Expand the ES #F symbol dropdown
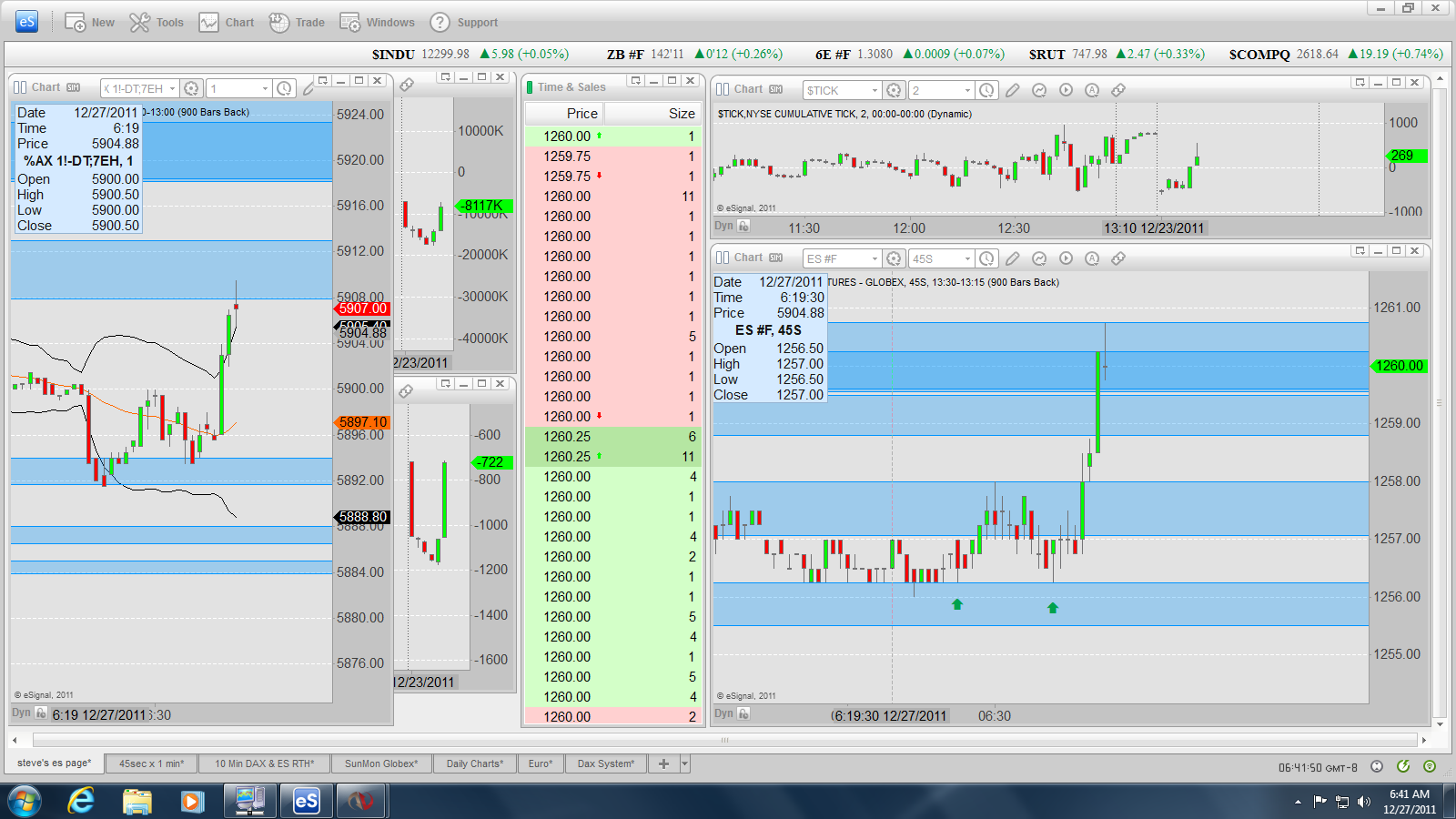This screenshot has height=819, width=1456. (x=875, y=258)
